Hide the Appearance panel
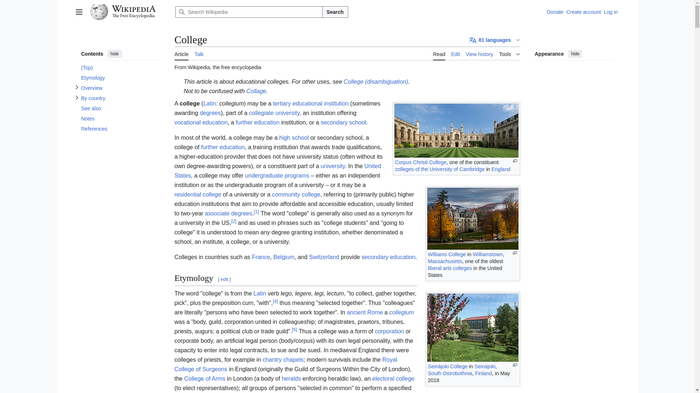The image size is (700, 393). [575, 54]
